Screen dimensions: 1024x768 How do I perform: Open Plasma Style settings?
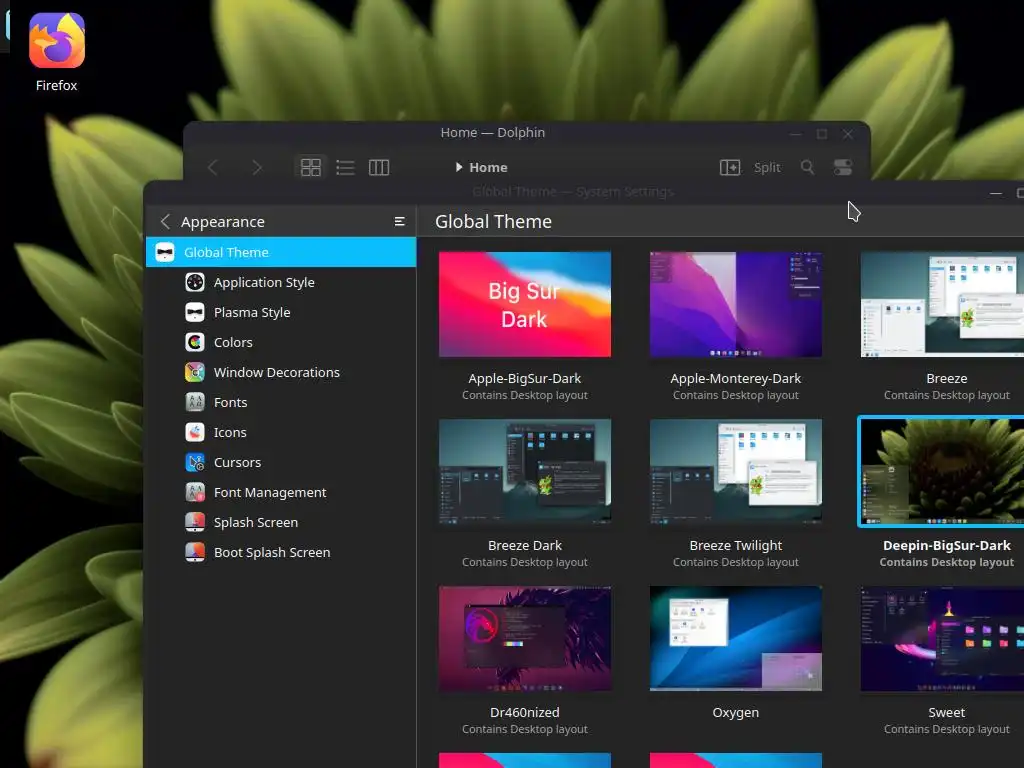(281, 312)
